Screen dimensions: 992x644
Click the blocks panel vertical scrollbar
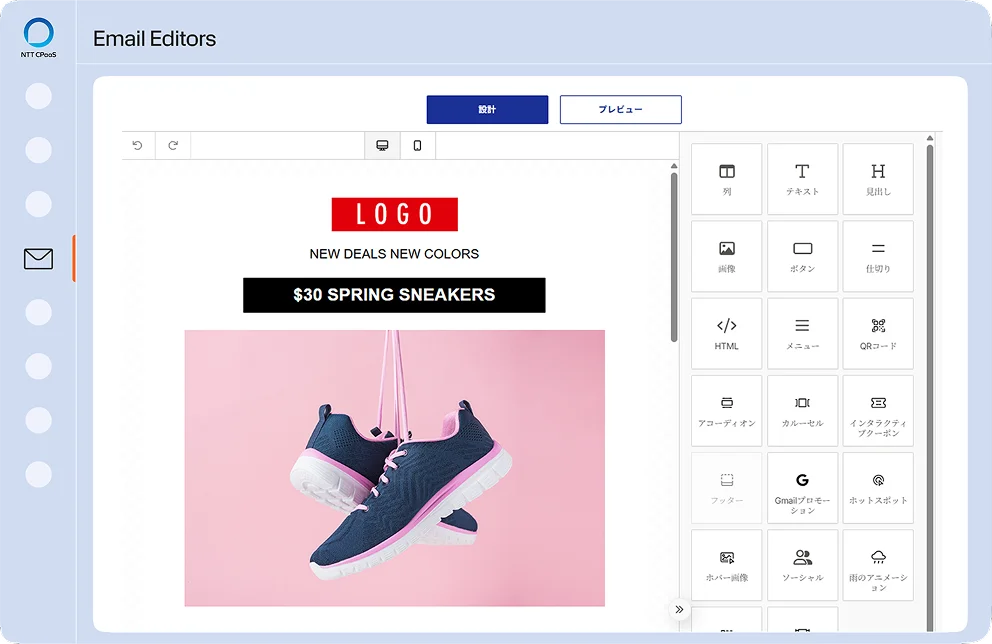click(x=929, y=387)
